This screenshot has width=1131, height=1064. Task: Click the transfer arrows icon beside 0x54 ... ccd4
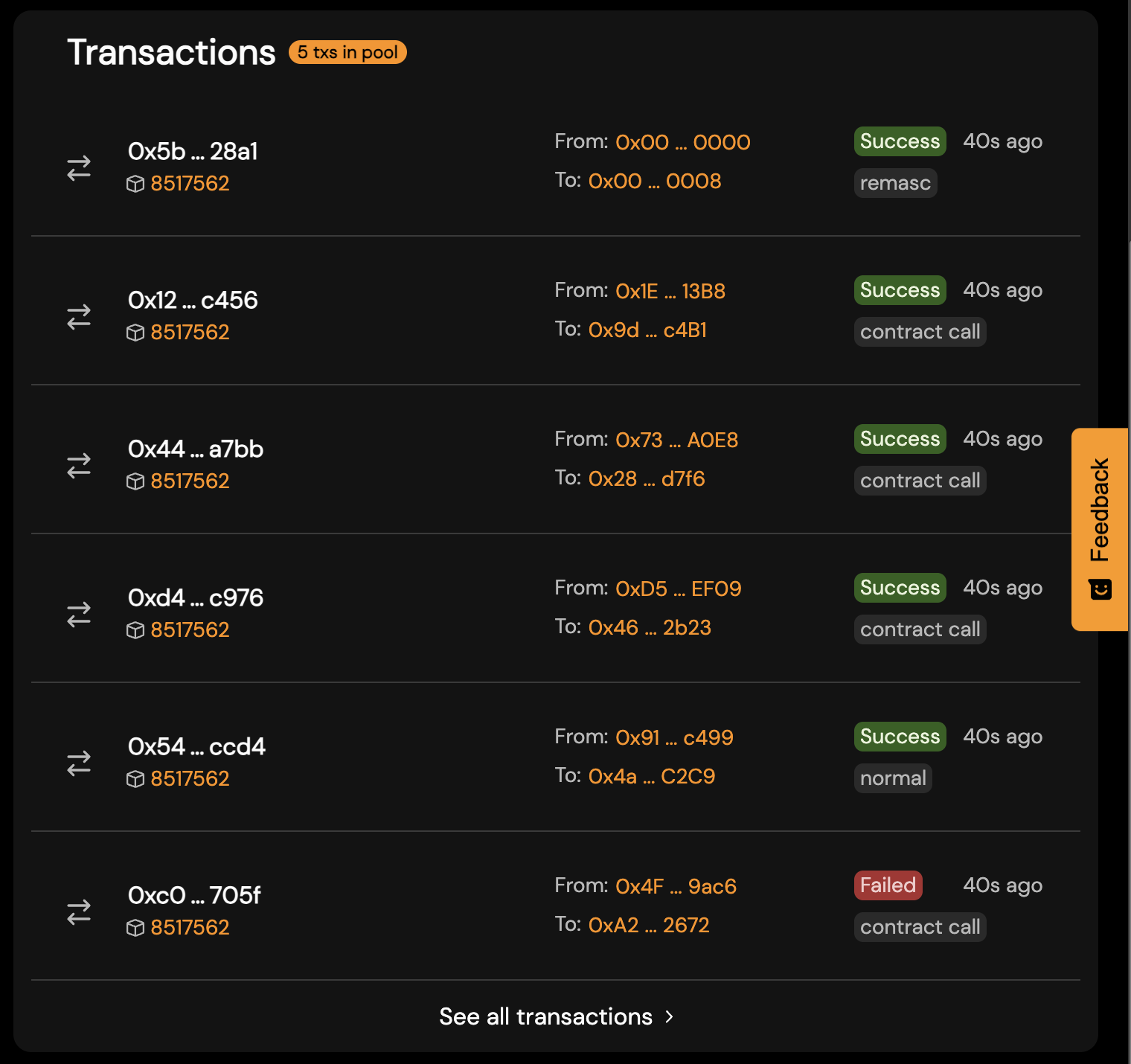[x=79, y=763]
